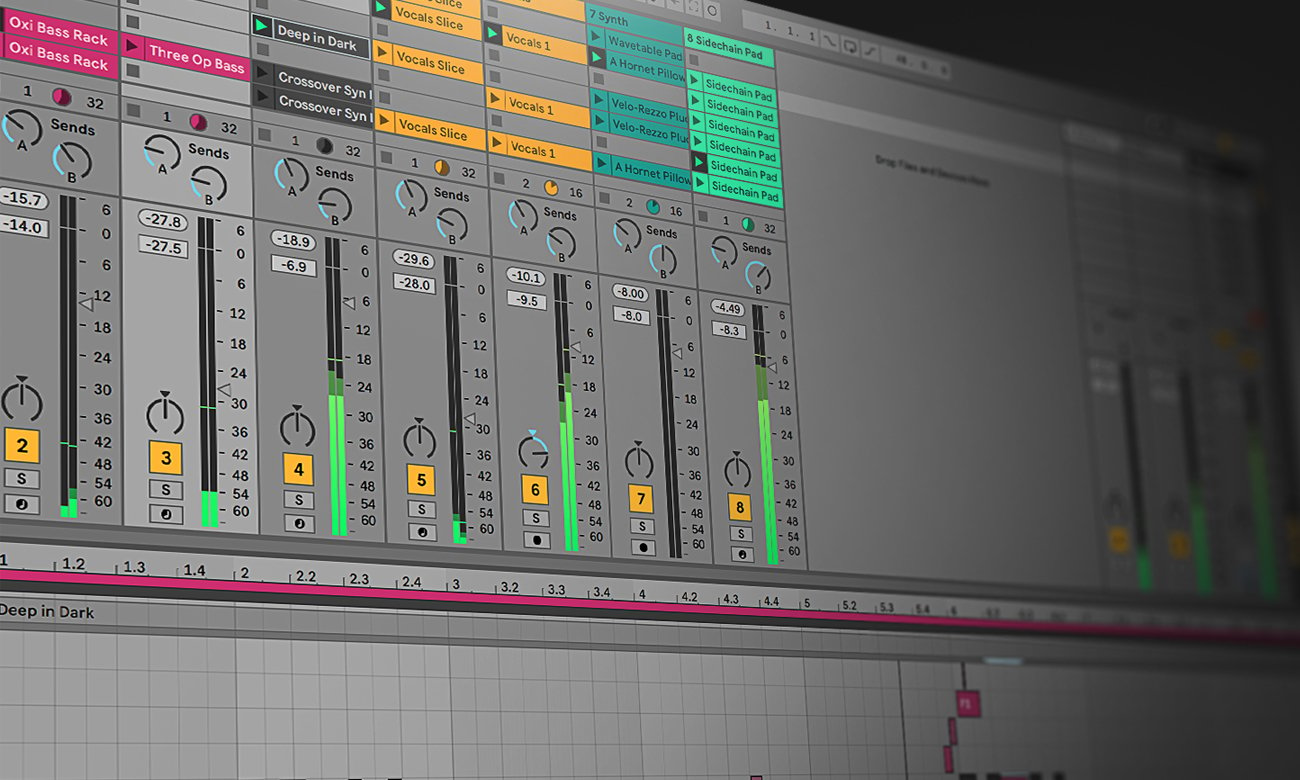This screenshot has height=780, width=1300.
Task: Solo track 4
Action: pyautogui.click(x=298, y=499)
